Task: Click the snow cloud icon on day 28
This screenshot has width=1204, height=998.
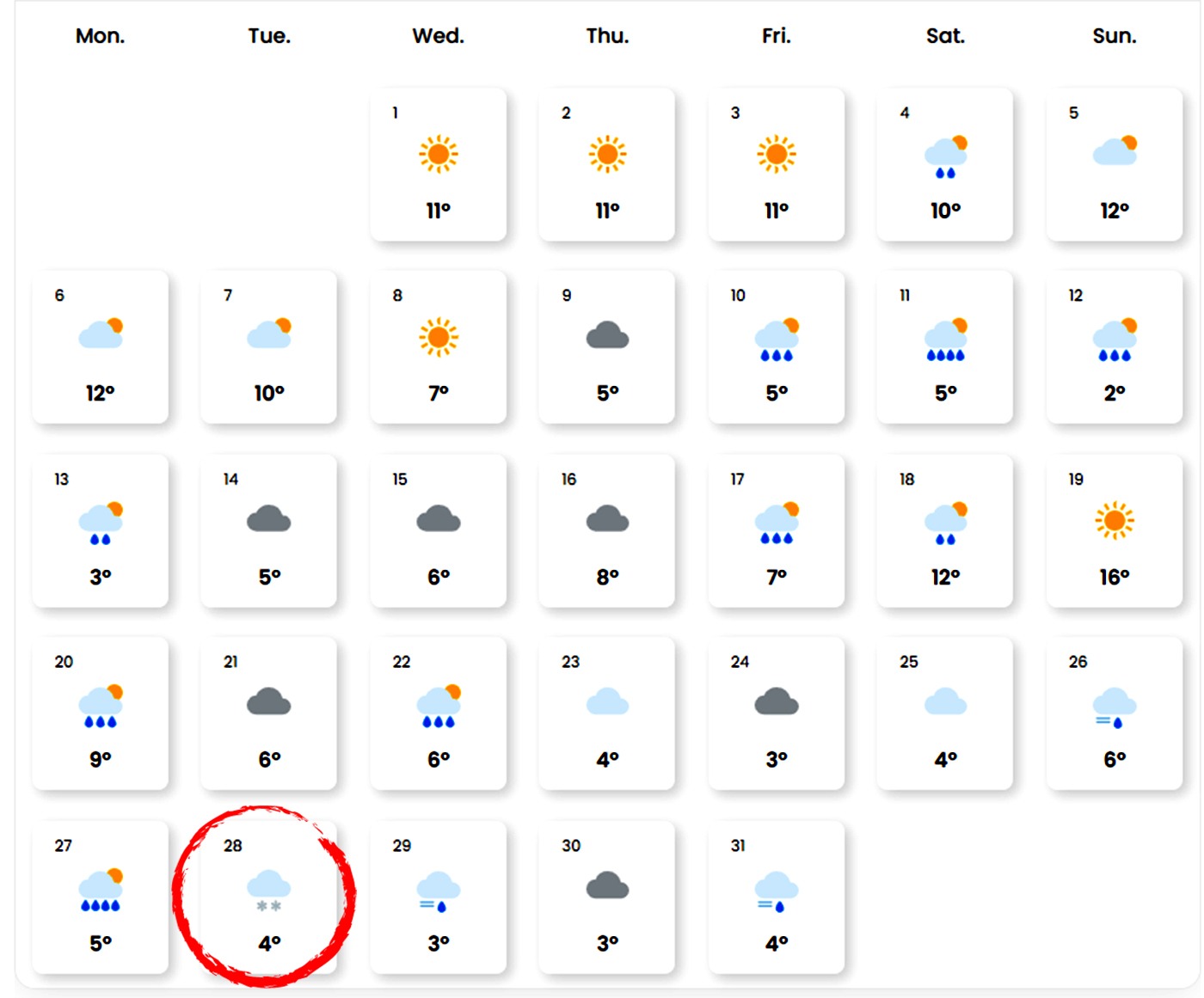Action: [268, 890]
